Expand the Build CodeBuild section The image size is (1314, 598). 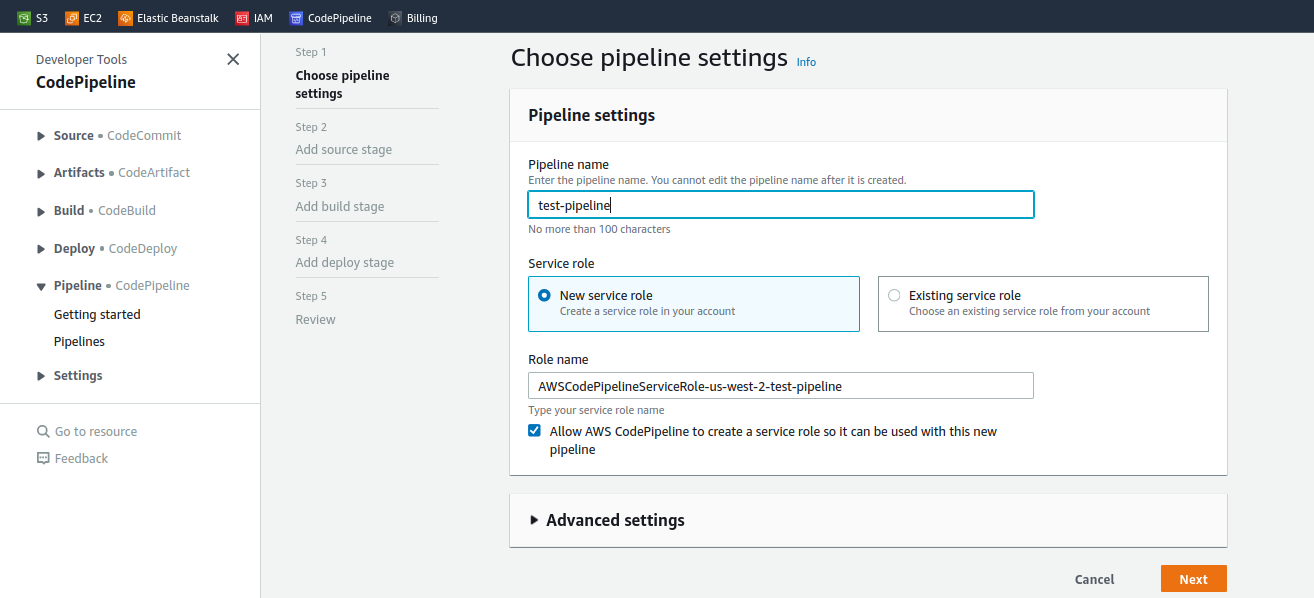pyautogui.click(x=41, y=211)
